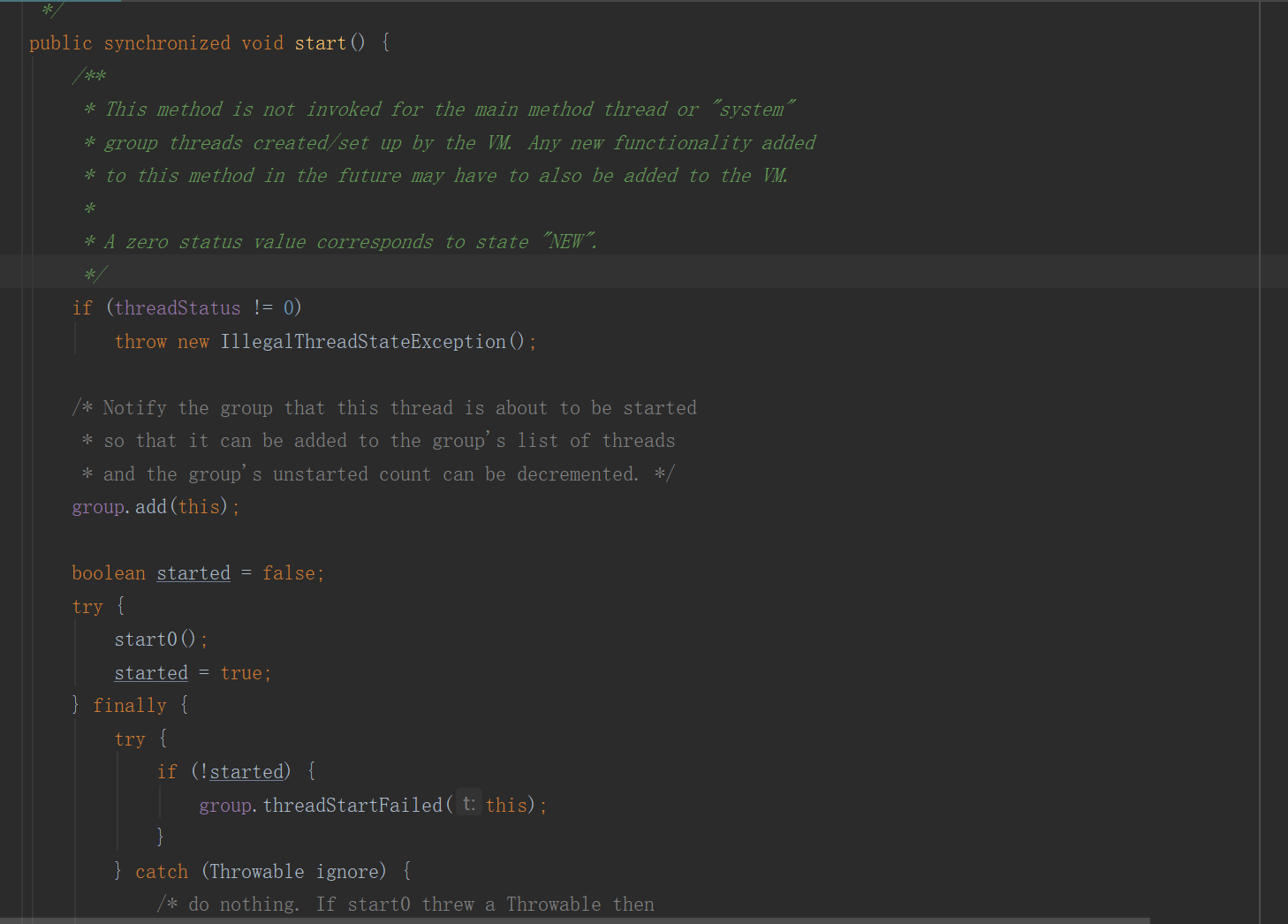Click the comment line starting 'to this method in the future'
Viewport: 1288px width, 924px height.
pos(436,176)
